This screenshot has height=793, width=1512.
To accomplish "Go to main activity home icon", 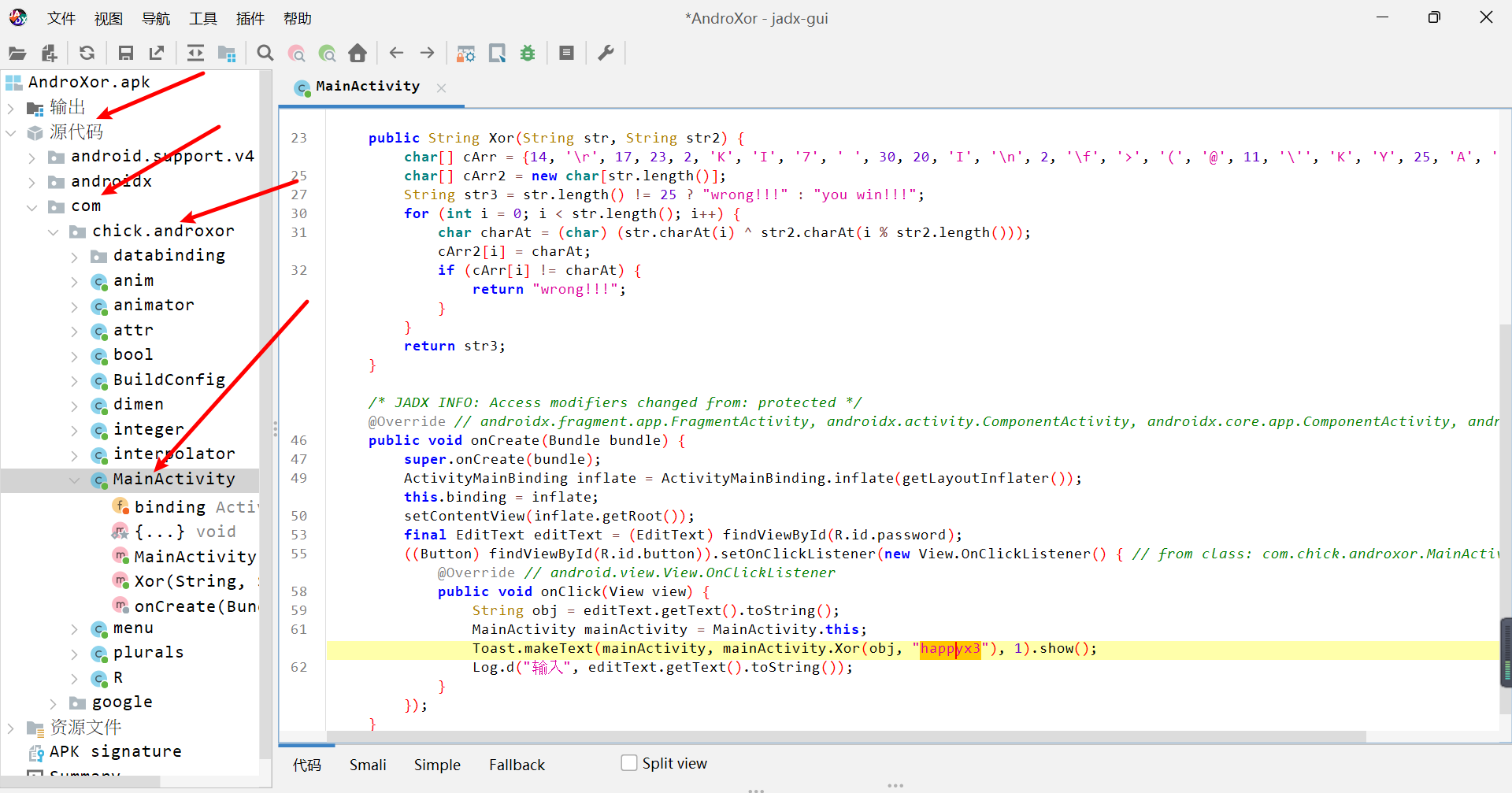I will click(x=358, y=54).
